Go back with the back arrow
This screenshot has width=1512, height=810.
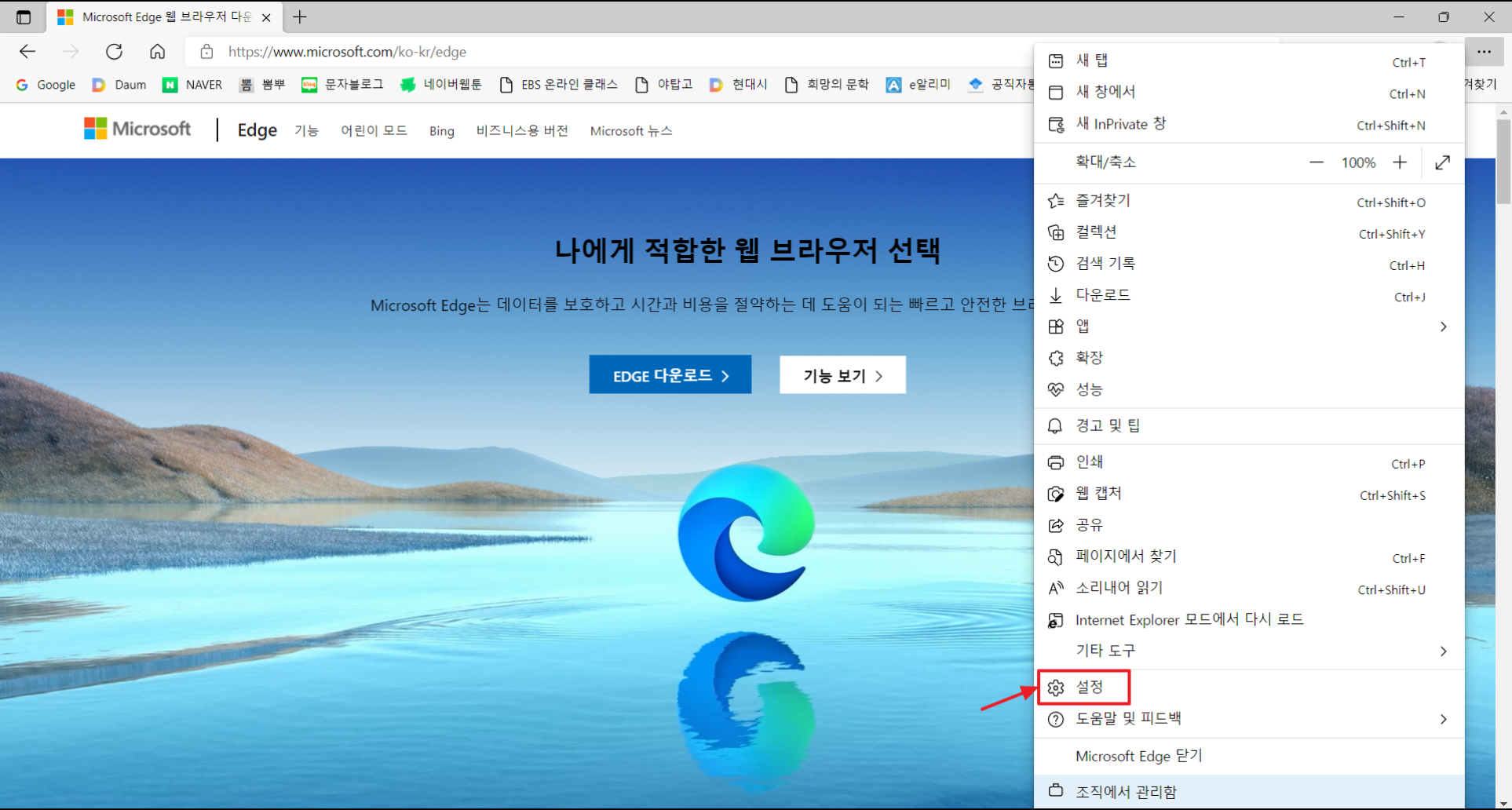click(x=27, y=52)
